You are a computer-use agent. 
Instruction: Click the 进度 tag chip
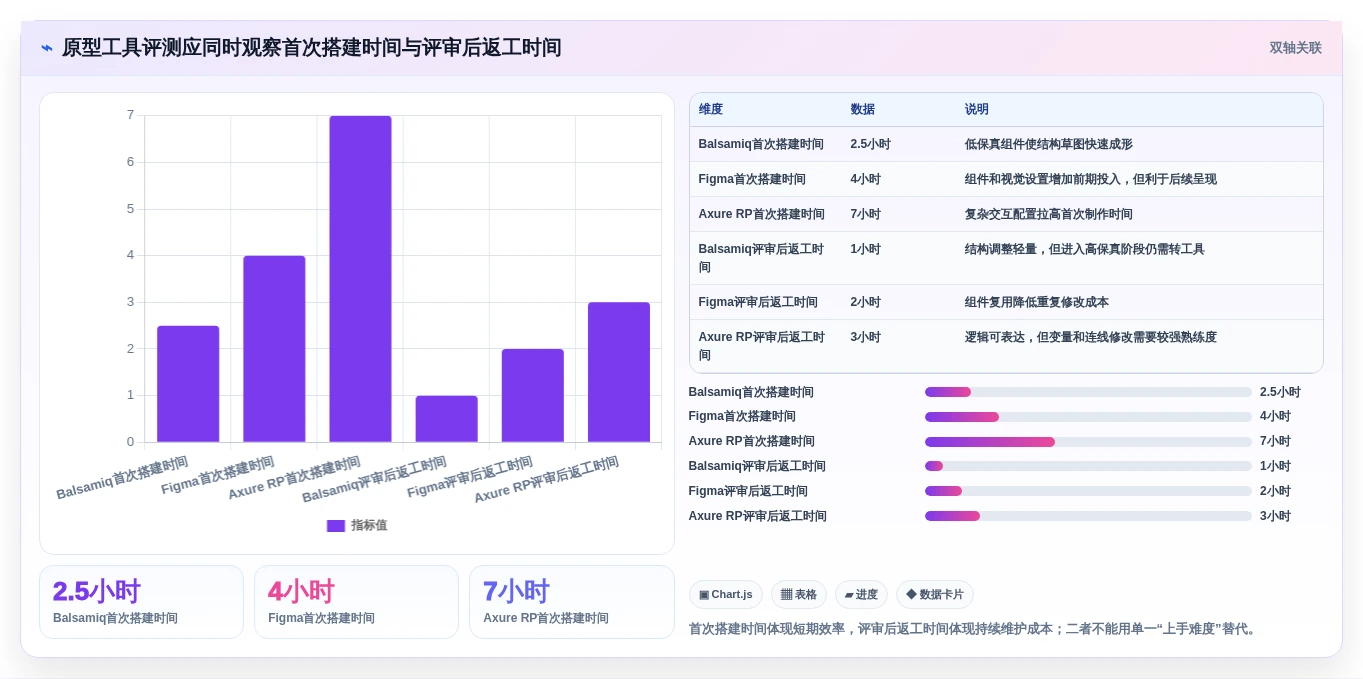861,595
